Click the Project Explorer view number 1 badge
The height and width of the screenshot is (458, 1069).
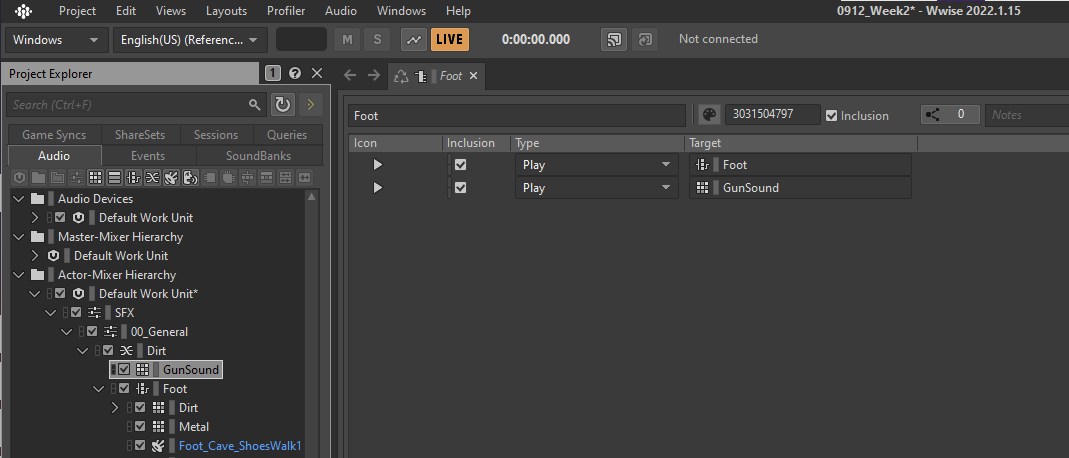point(272,74)
